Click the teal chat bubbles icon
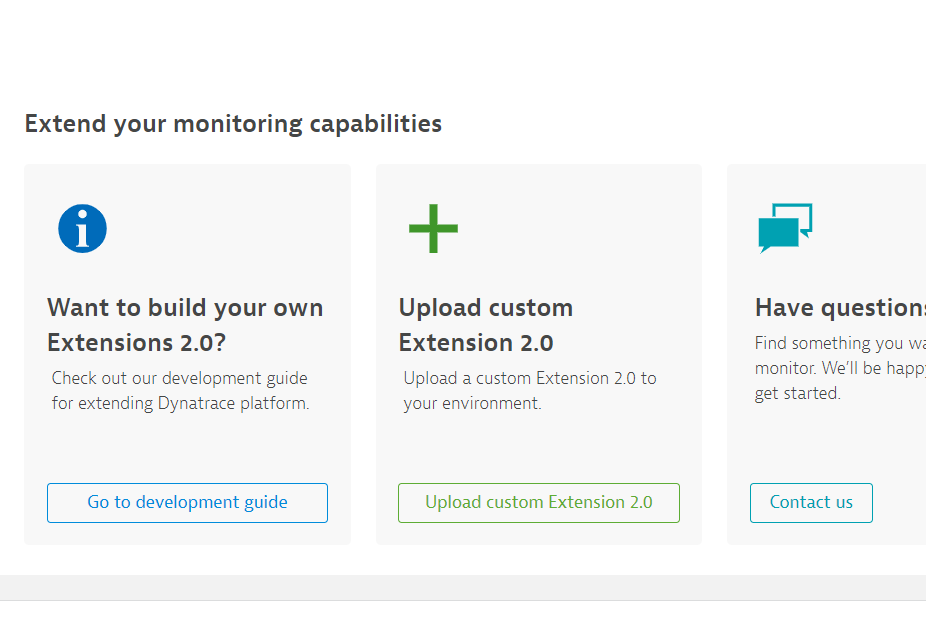 point(785,228)
